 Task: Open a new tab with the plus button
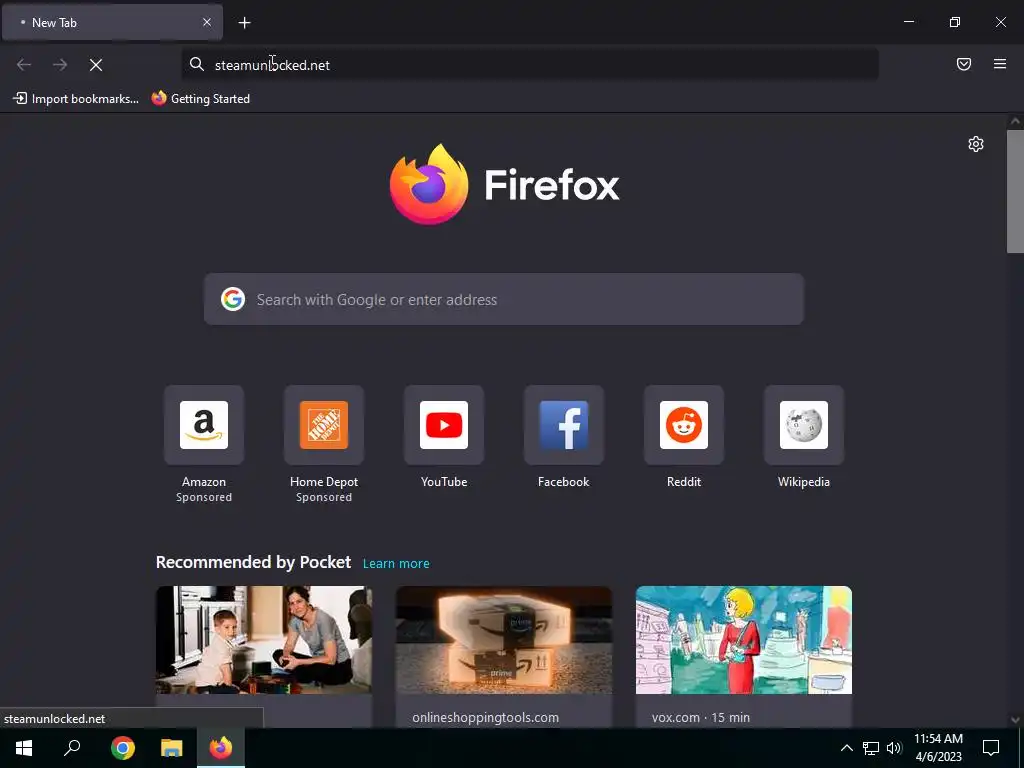pyautogui.click(x=244, y=23)
